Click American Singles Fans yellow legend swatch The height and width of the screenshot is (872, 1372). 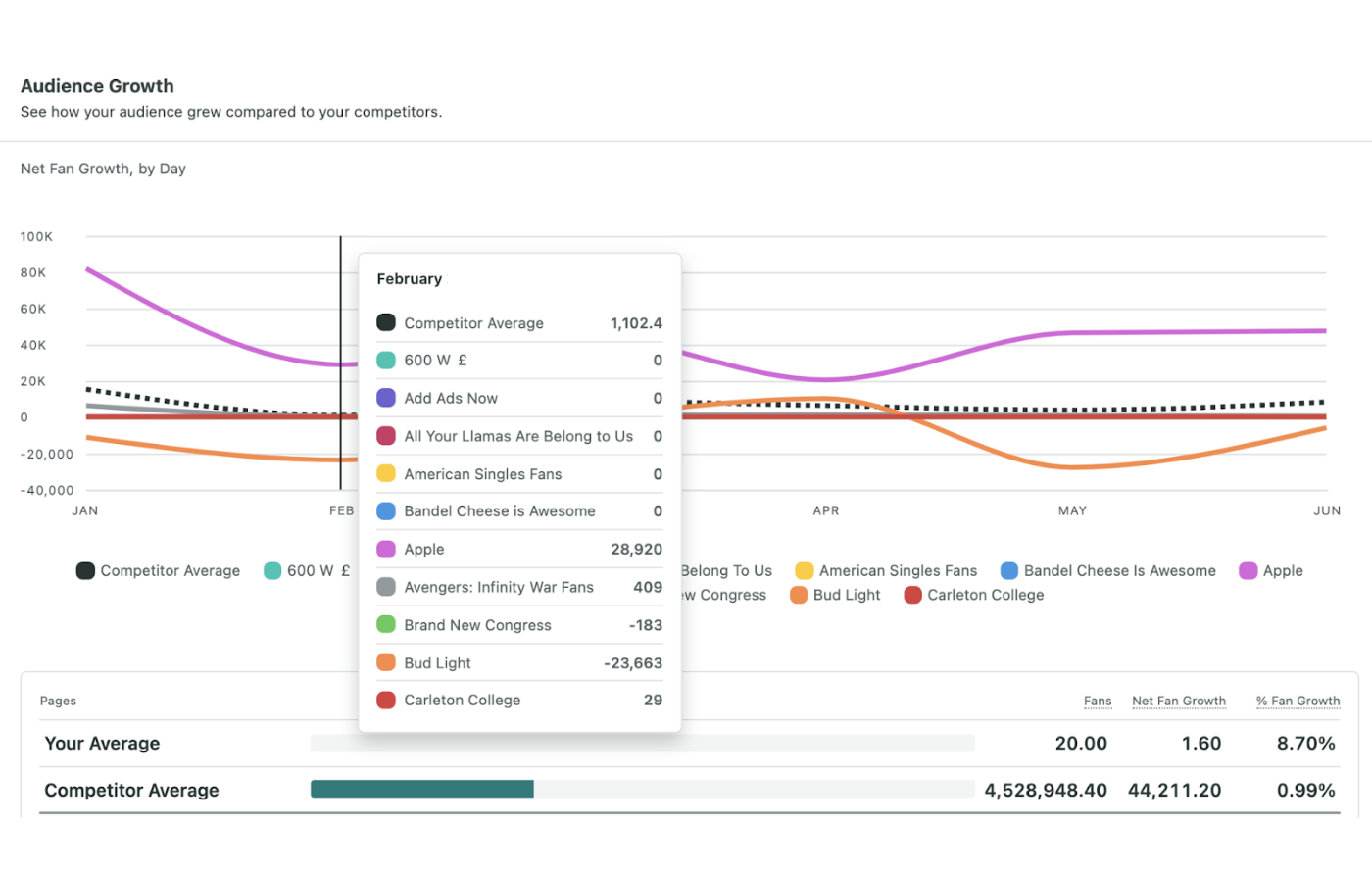(805, 571)
